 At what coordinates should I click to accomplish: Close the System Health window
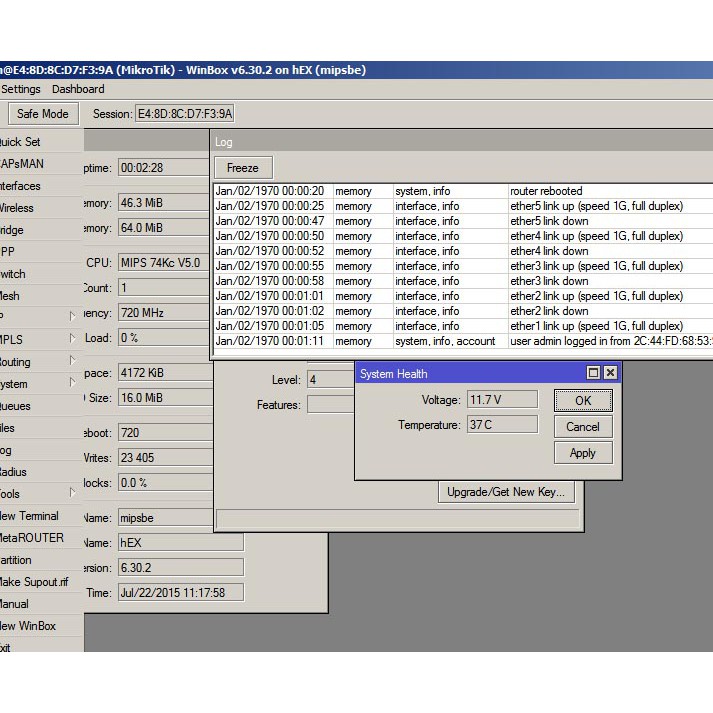610,373
